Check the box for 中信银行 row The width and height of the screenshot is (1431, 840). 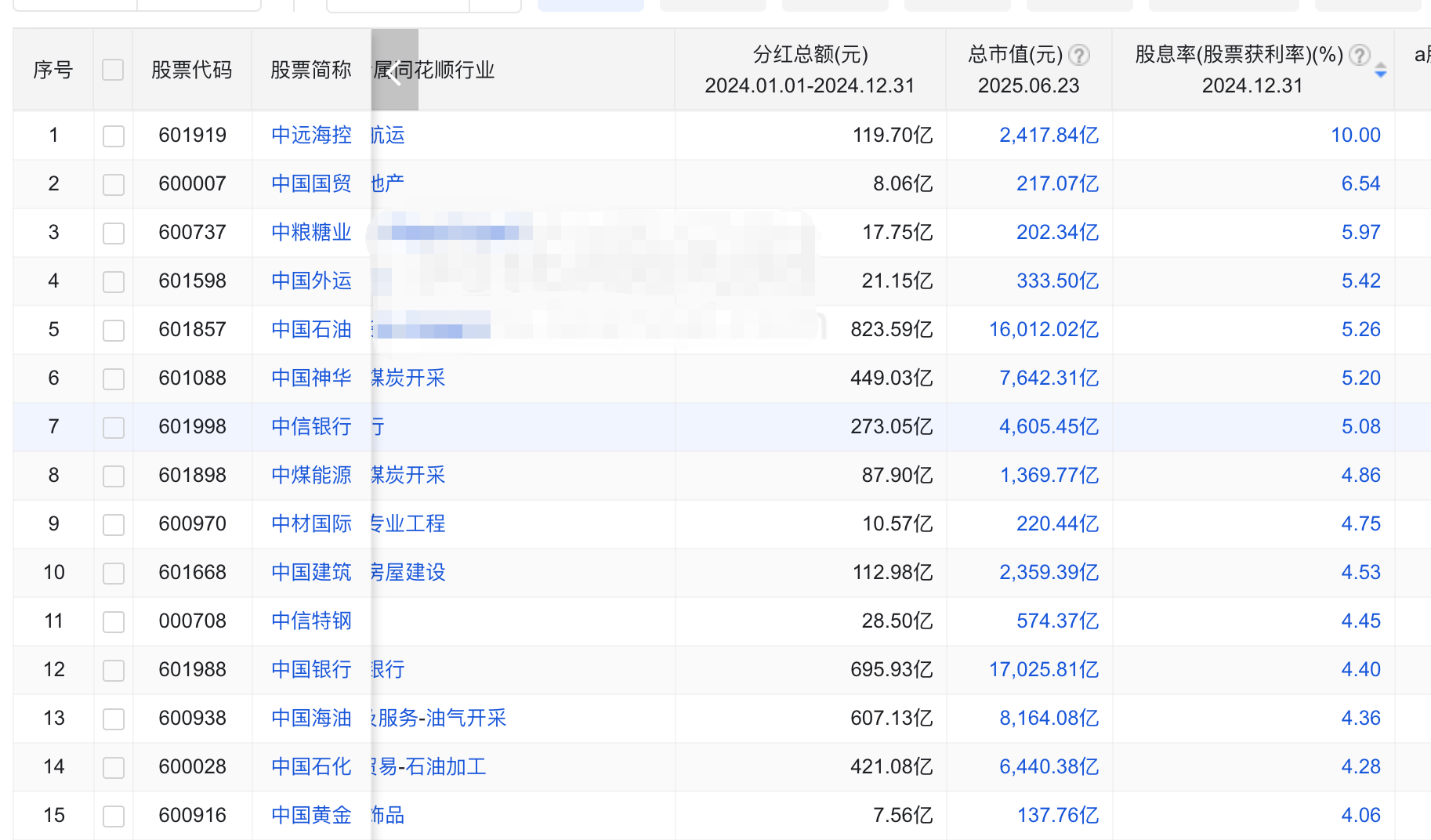point(114,428)
